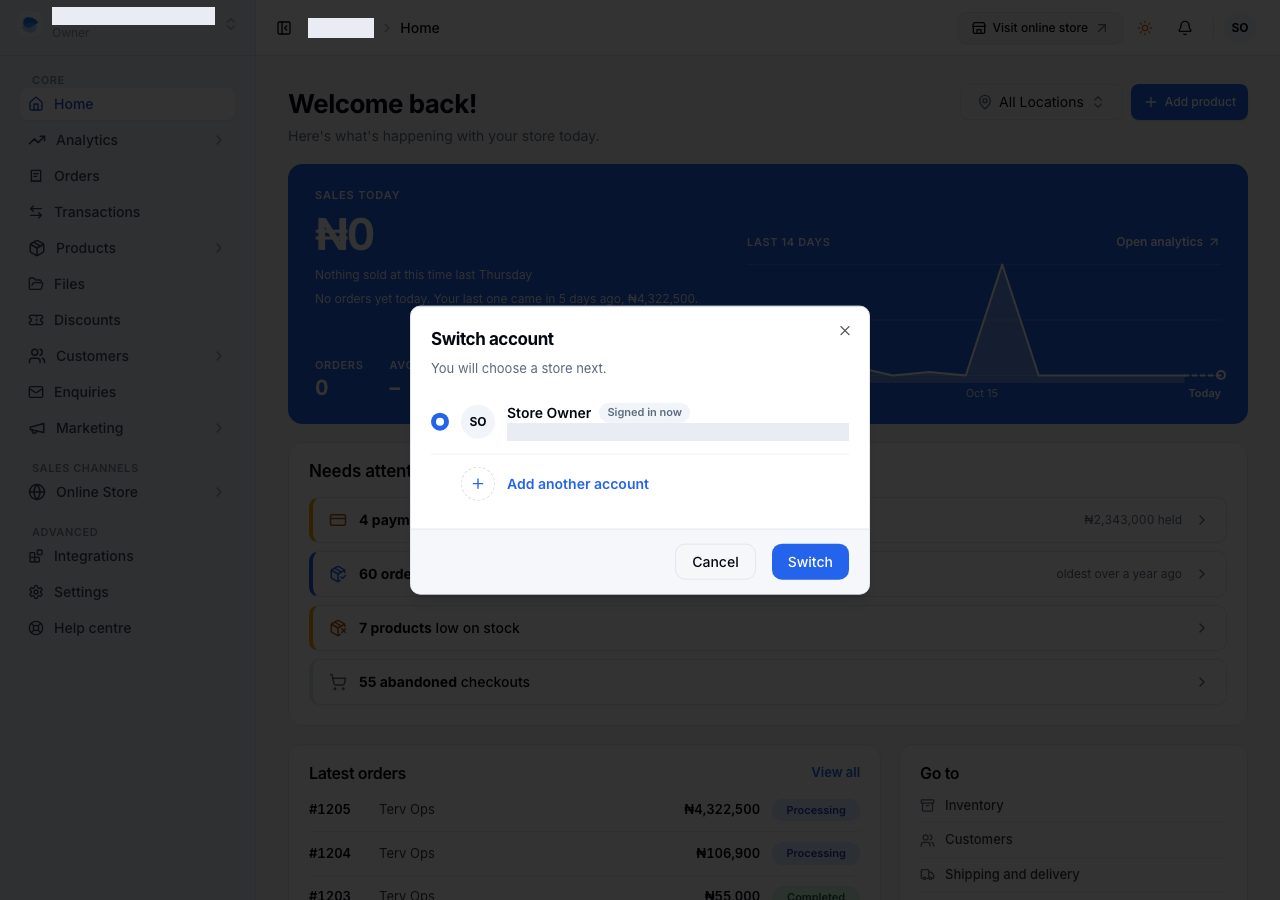The image size is (1280, 900).
Task: Open the 7 products low on stock row
Action: pyautogui.click(x=768, y=628)
